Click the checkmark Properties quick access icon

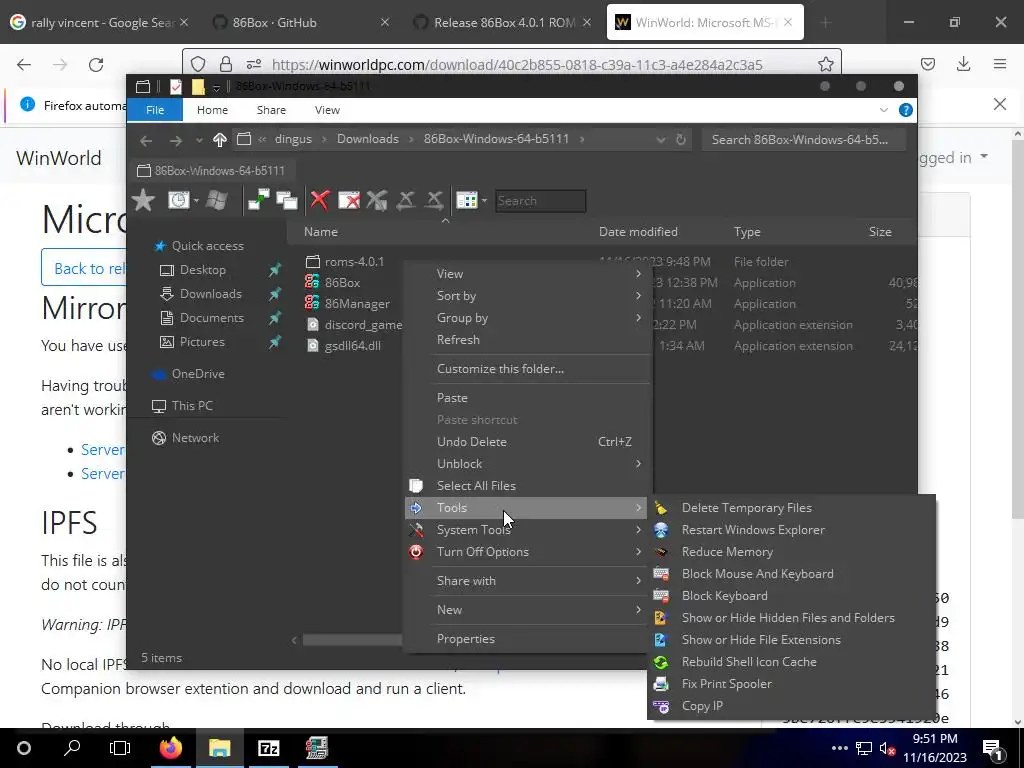[176, 86]
